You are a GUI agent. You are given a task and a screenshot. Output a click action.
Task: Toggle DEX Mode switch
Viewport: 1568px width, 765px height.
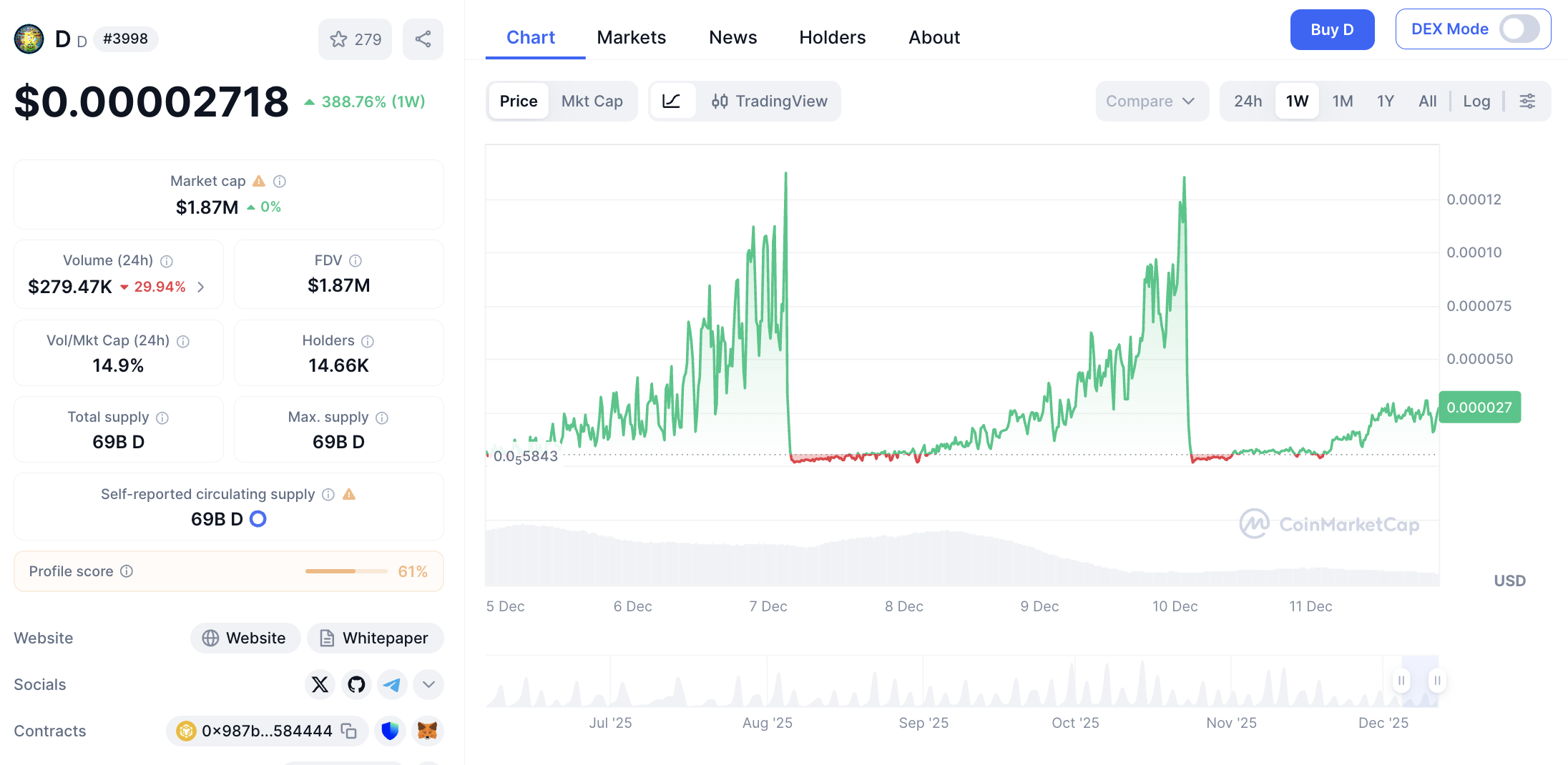click(x=1519, y=29)
